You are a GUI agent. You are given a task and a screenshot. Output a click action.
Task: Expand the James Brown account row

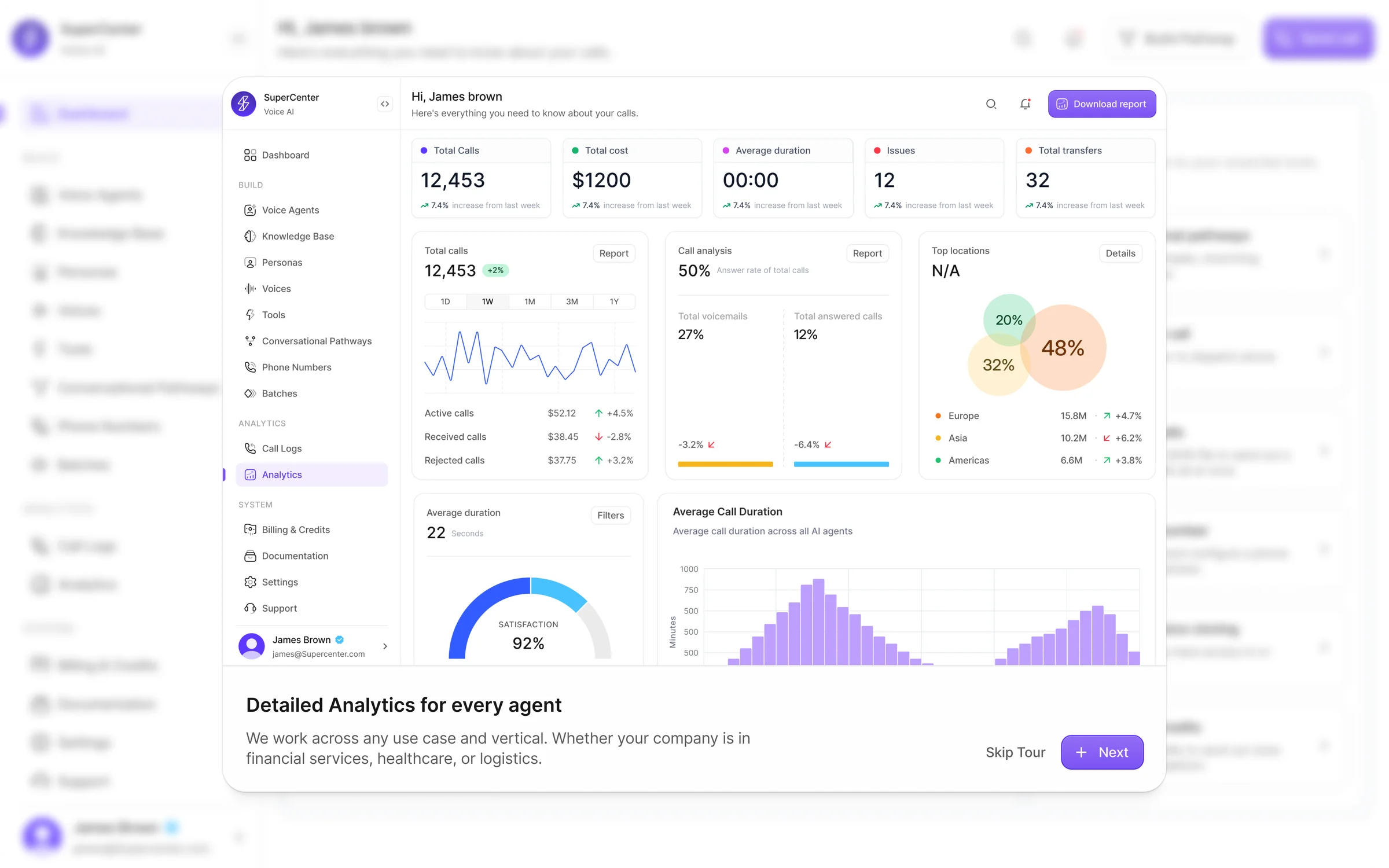coord(385,646)
